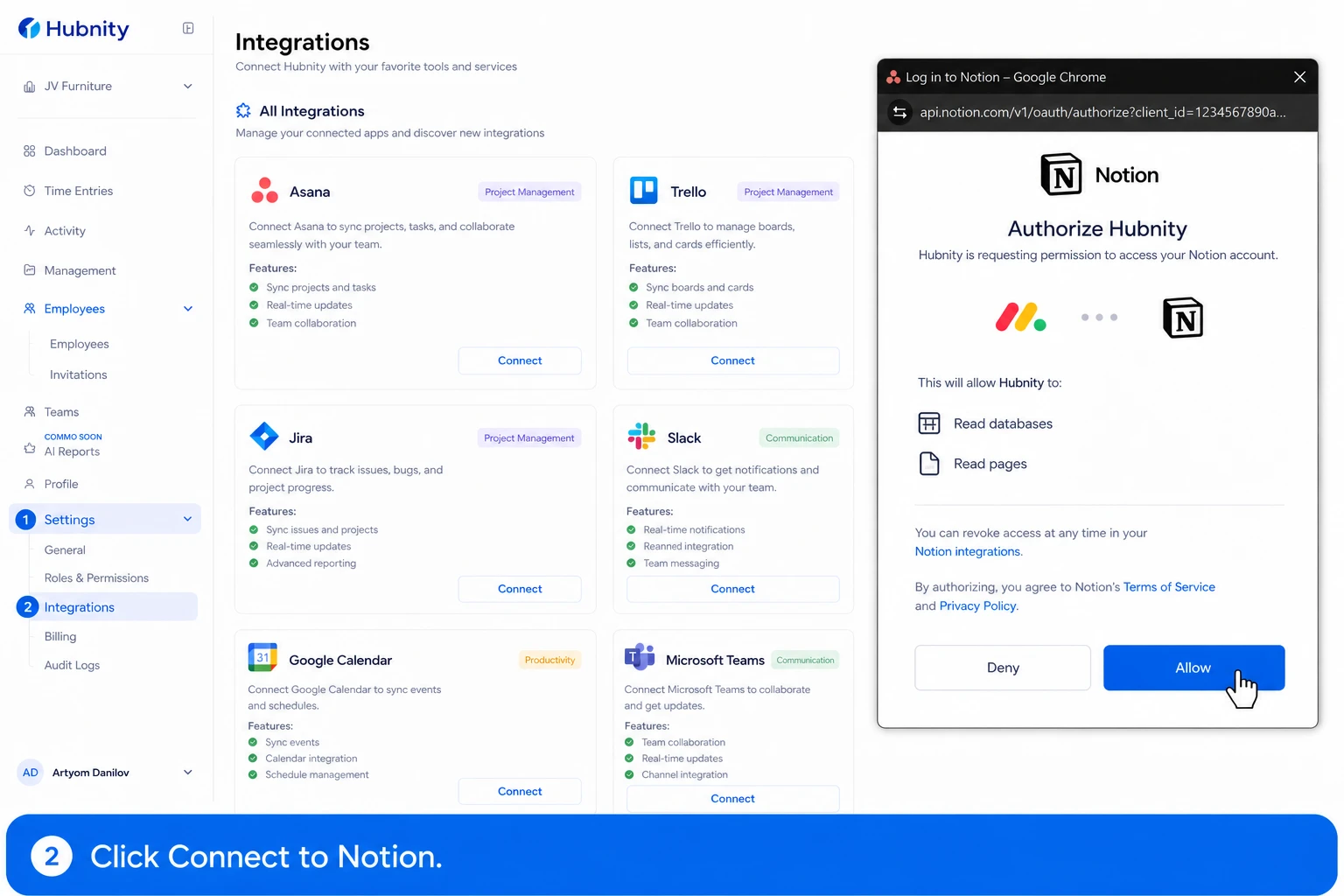
Task: Click the JV Furniture building icon
Action: (30, 87)
